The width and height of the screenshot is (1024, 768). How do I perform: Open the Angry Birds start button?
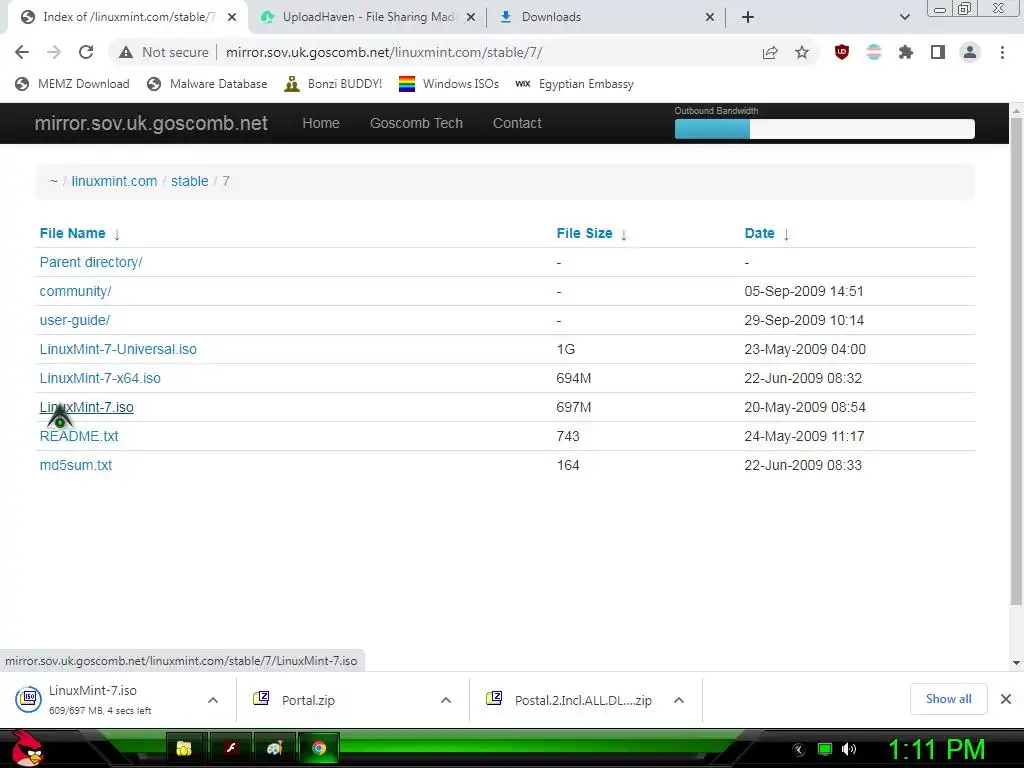pyautogui.click(x=27, y=748)
